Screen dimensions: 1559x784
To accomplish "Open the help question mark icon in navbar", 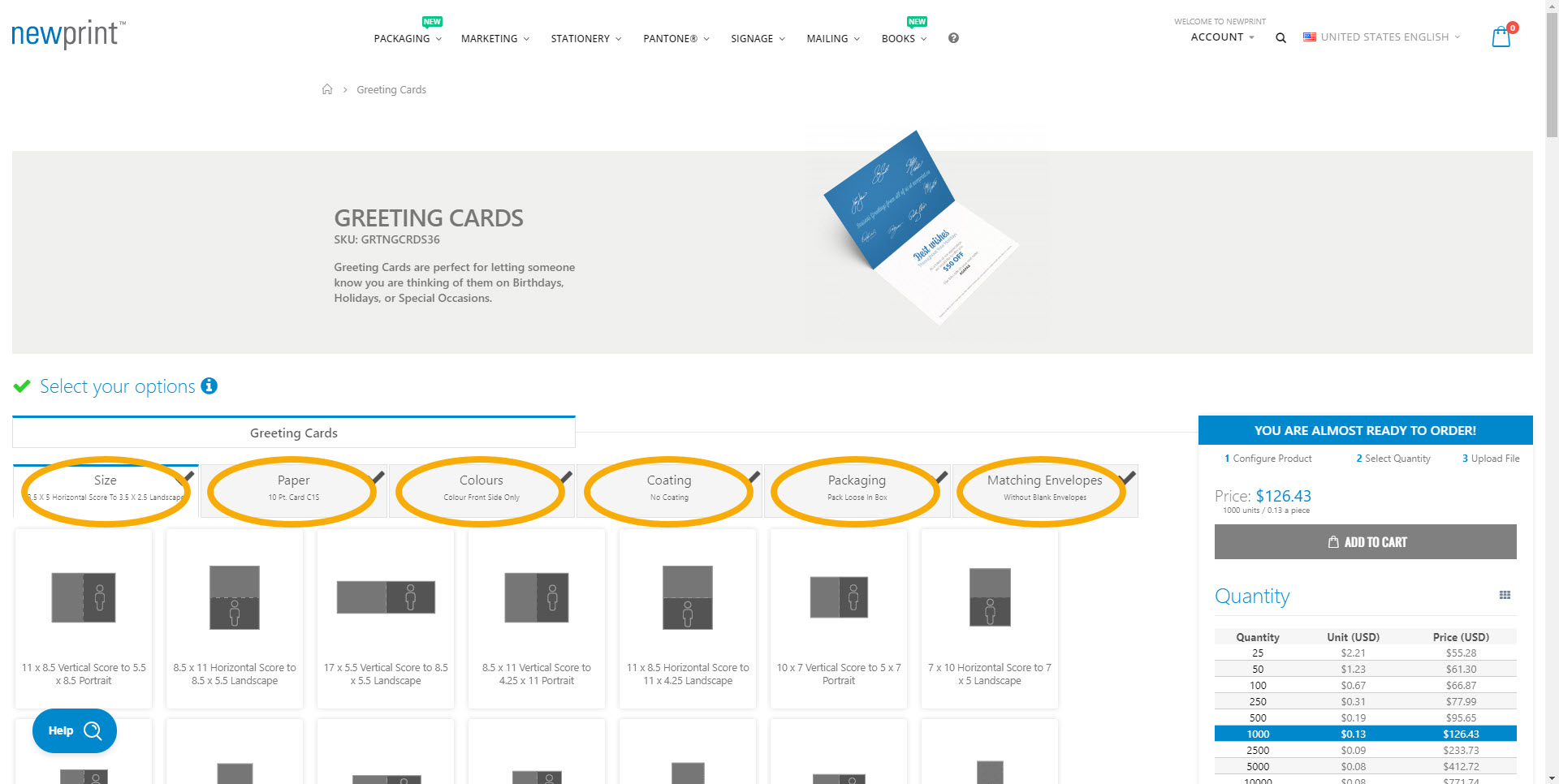I will 953,38.
